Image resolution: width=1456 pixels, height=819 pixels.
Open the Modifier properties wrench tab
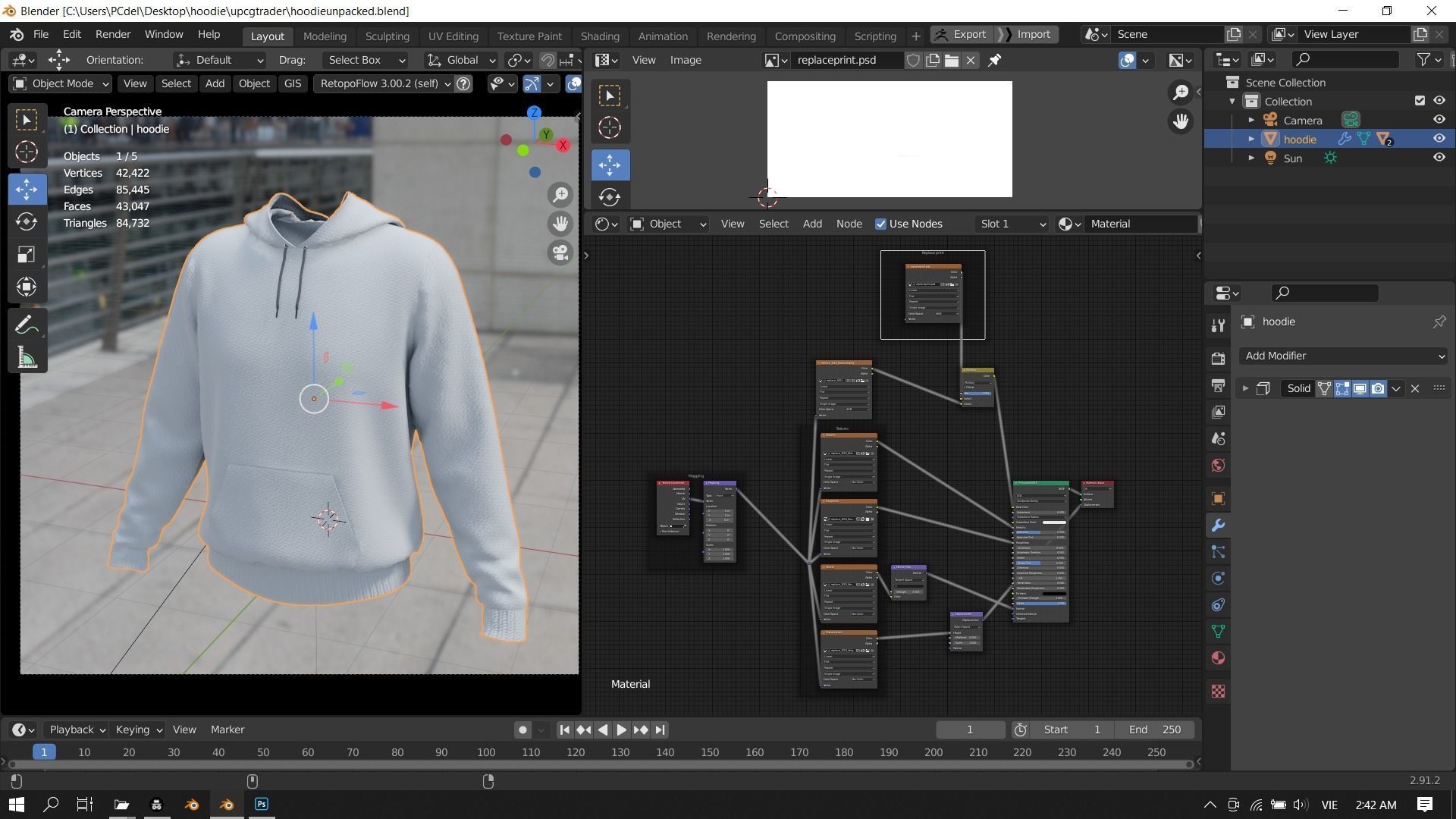pos(1218,525)
